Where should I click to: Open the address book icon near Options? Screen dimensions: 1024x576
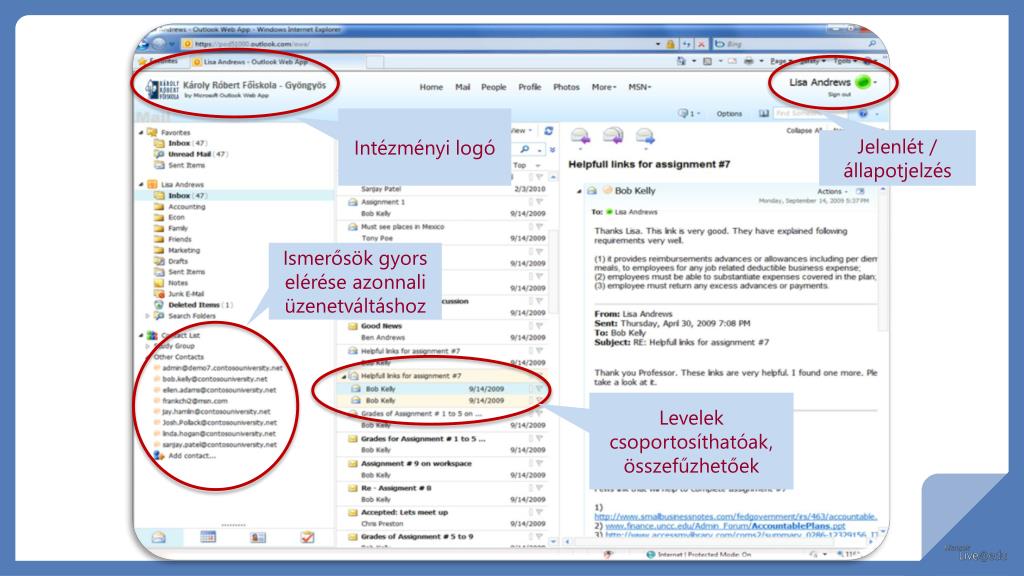[x=763, y=114]
